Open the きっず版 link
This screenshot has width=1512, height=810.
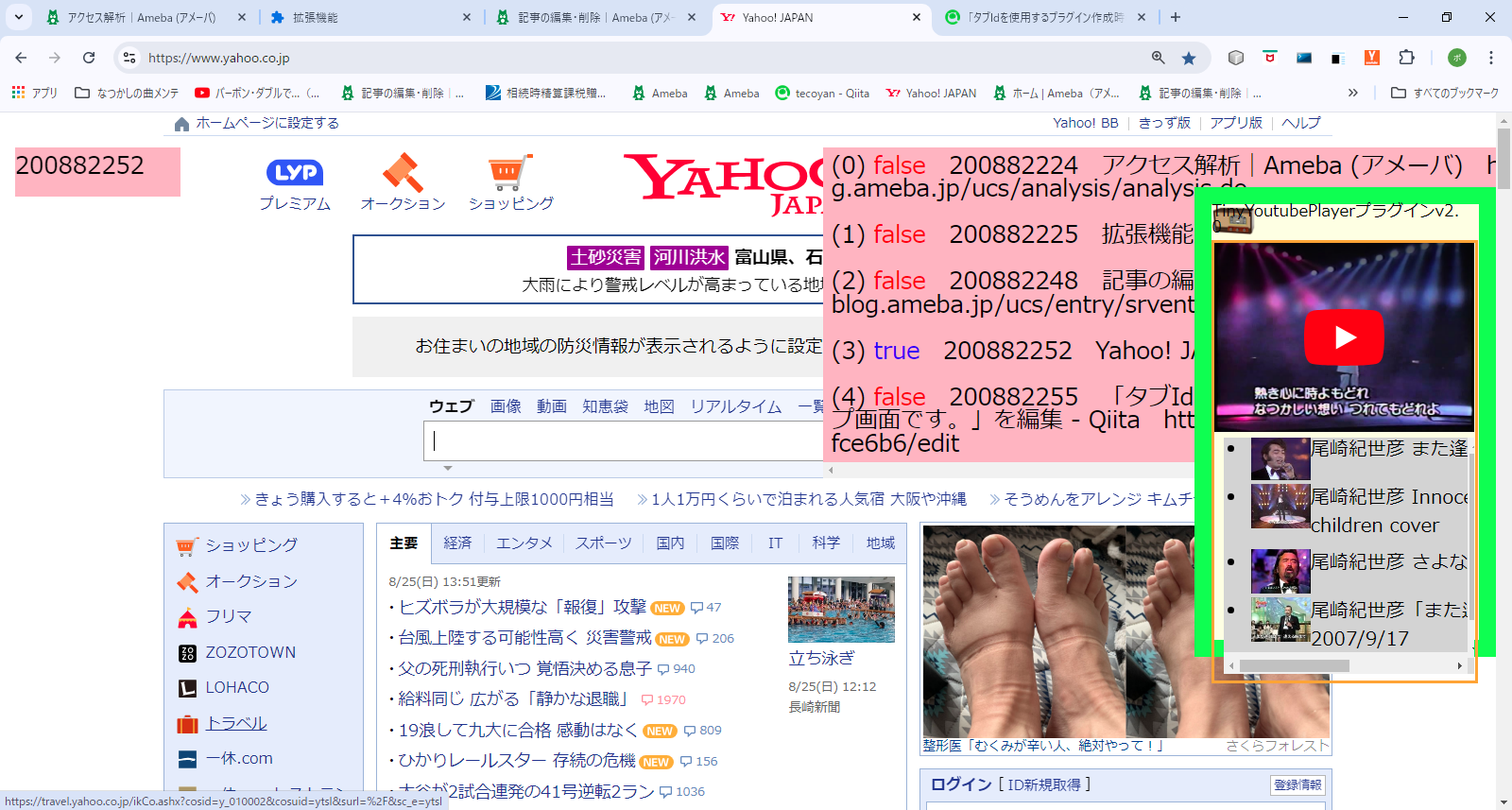[1164, 123]
